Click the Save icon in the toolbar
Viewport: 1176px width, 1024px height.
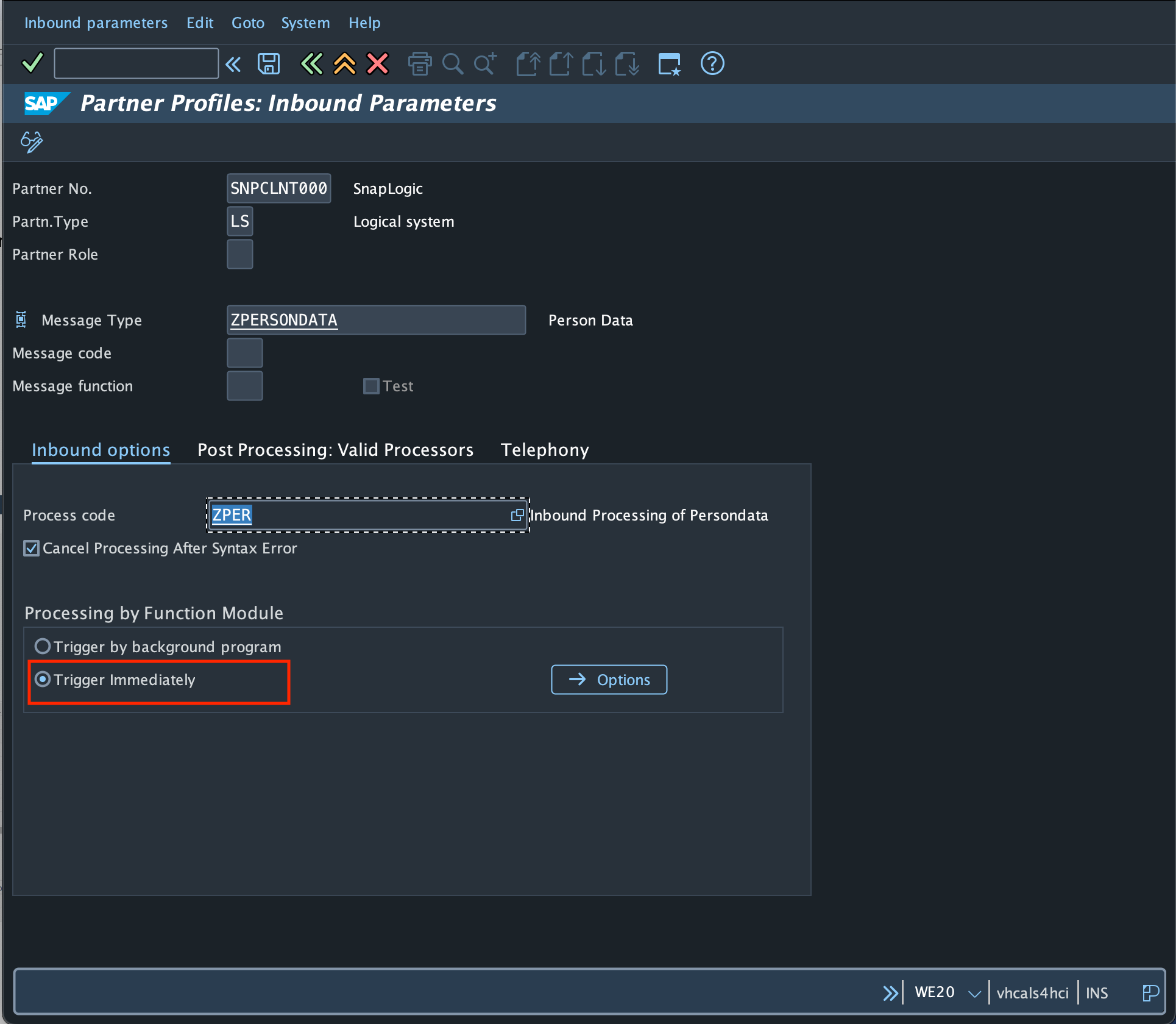pos(268,63)
